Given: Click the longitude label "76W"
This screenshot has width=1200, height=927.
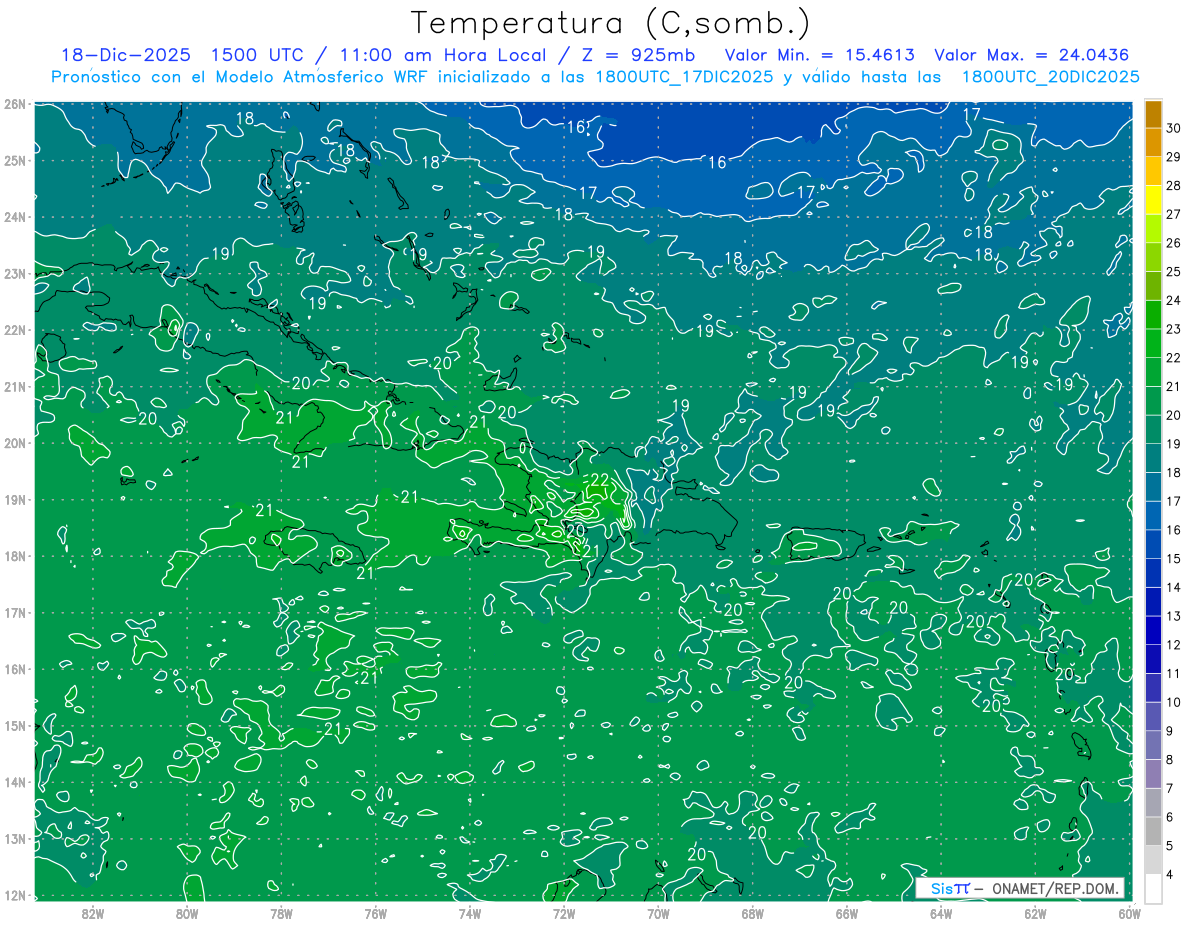Looking at the screenshot, I should click(x=375, y=913).
